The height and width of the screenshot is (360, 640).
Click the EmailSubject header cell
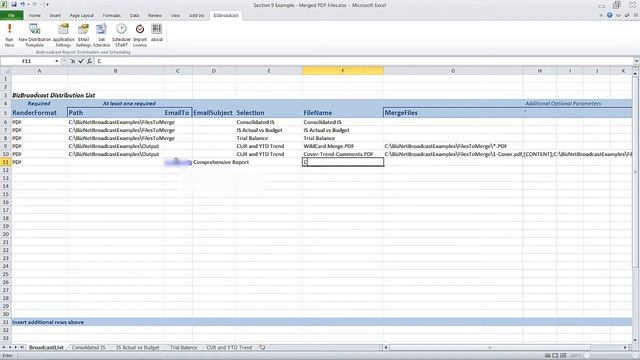tap(213, 113)
